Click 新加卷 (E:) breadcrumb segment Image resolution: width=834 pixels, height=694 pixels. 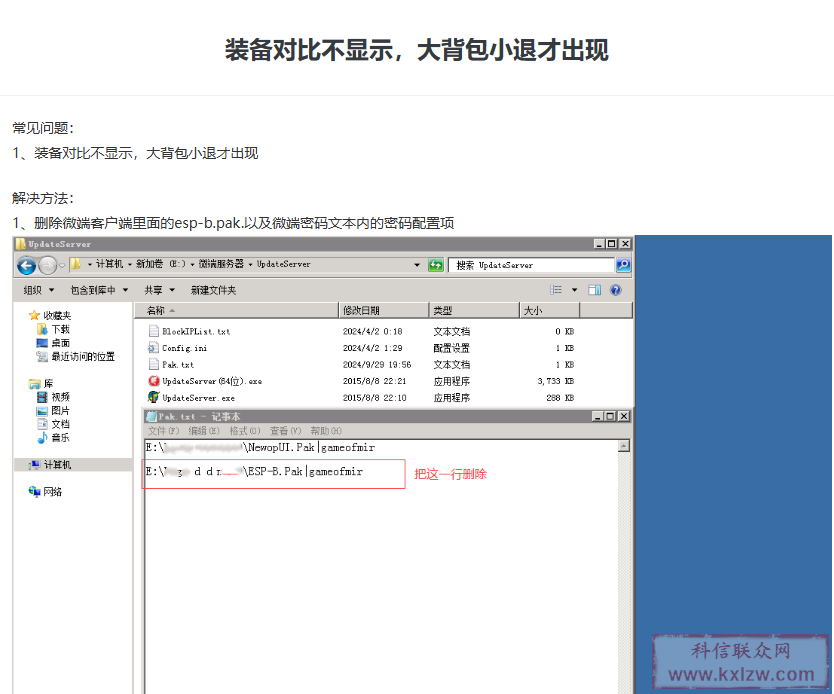point(161,264)
